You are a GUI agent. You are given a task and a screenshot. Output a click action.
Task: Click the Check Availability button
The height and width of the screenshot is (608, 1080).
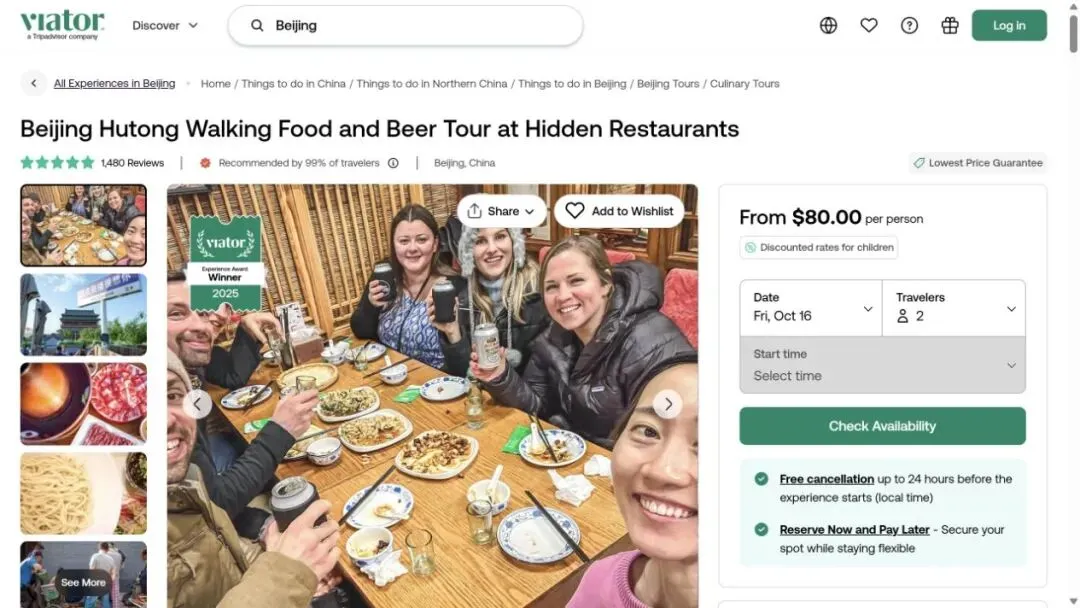(x=882, y=426)
